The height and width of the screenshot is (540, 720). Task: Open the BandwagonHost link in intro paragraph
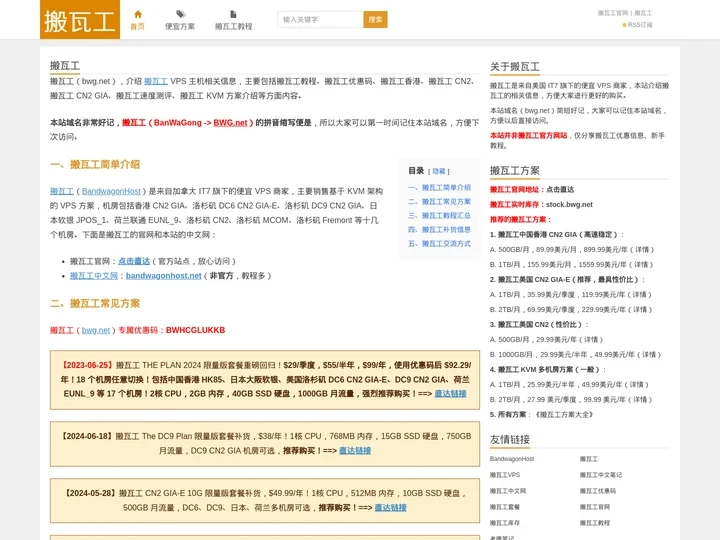111,191
